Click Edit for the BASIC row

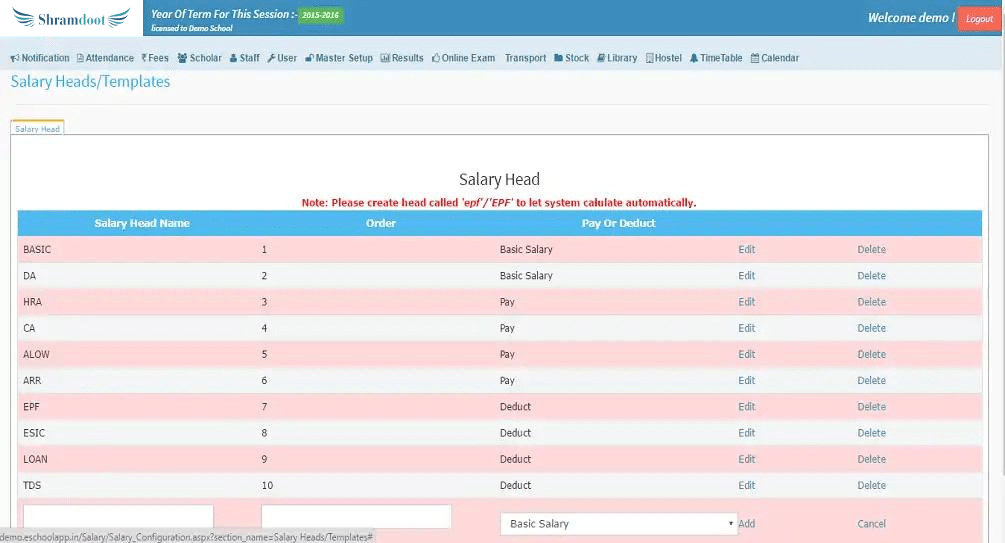pos(746,249)
